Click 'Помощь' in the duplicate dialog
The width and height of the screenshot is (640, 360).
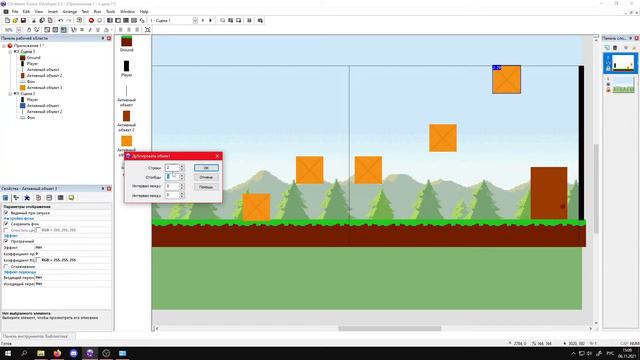(206, 187)
